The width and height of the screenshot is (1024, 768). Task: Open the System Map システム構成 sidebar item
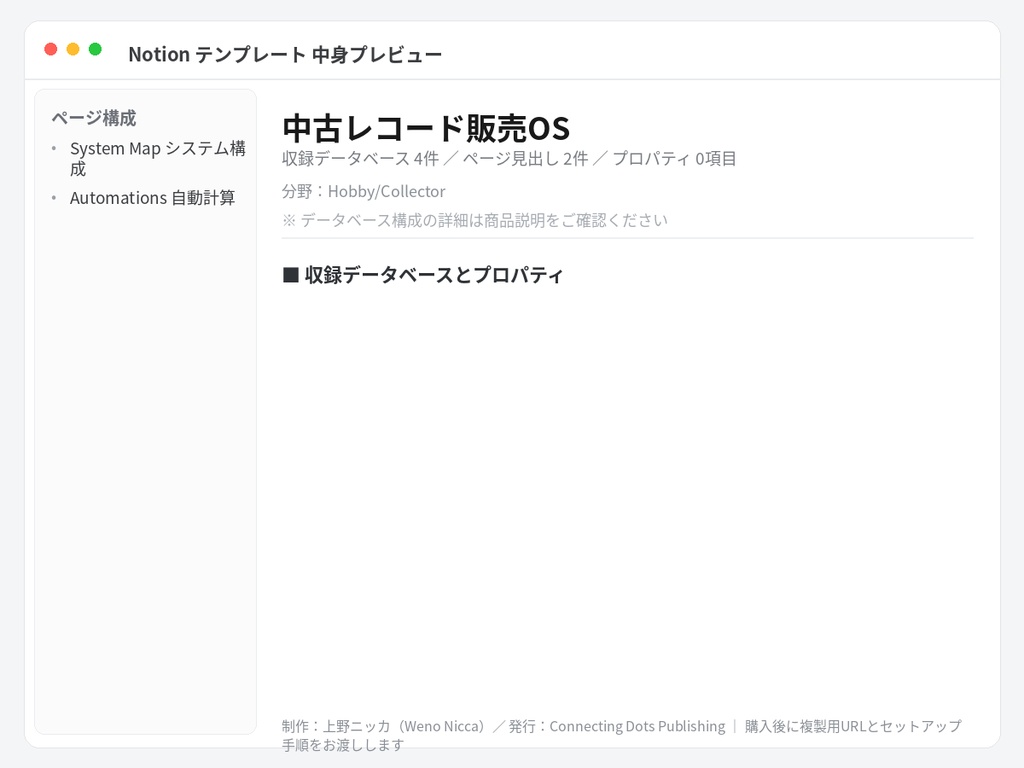(157, 159)
